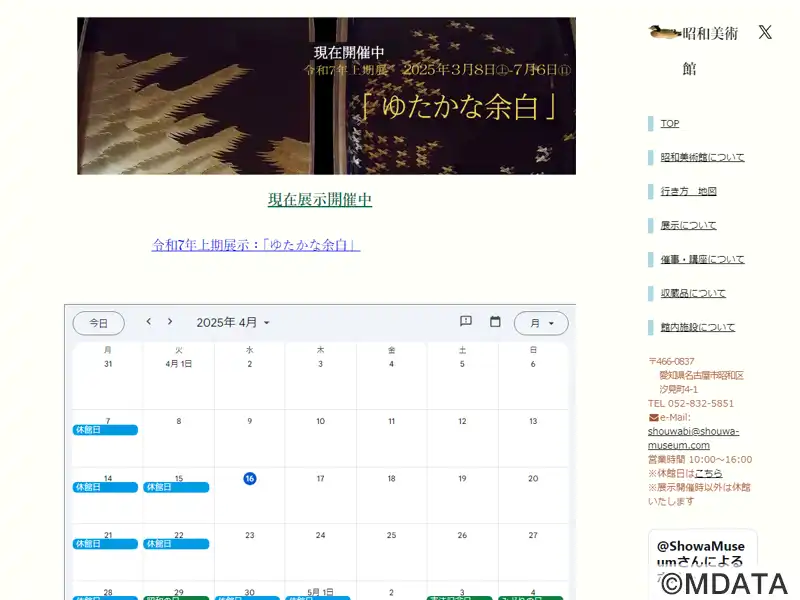Image resolution: width=800 pixels, height=600 pixels.
Task: Go to next month with right chevron
Action: coord(170,321)
